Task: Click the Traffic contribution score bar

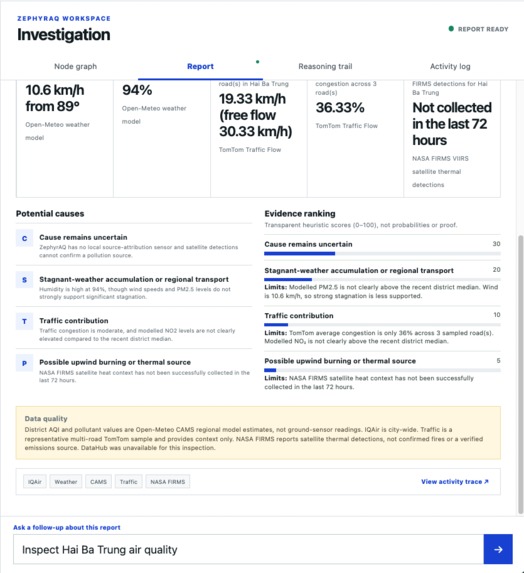Action: [382, 325]
